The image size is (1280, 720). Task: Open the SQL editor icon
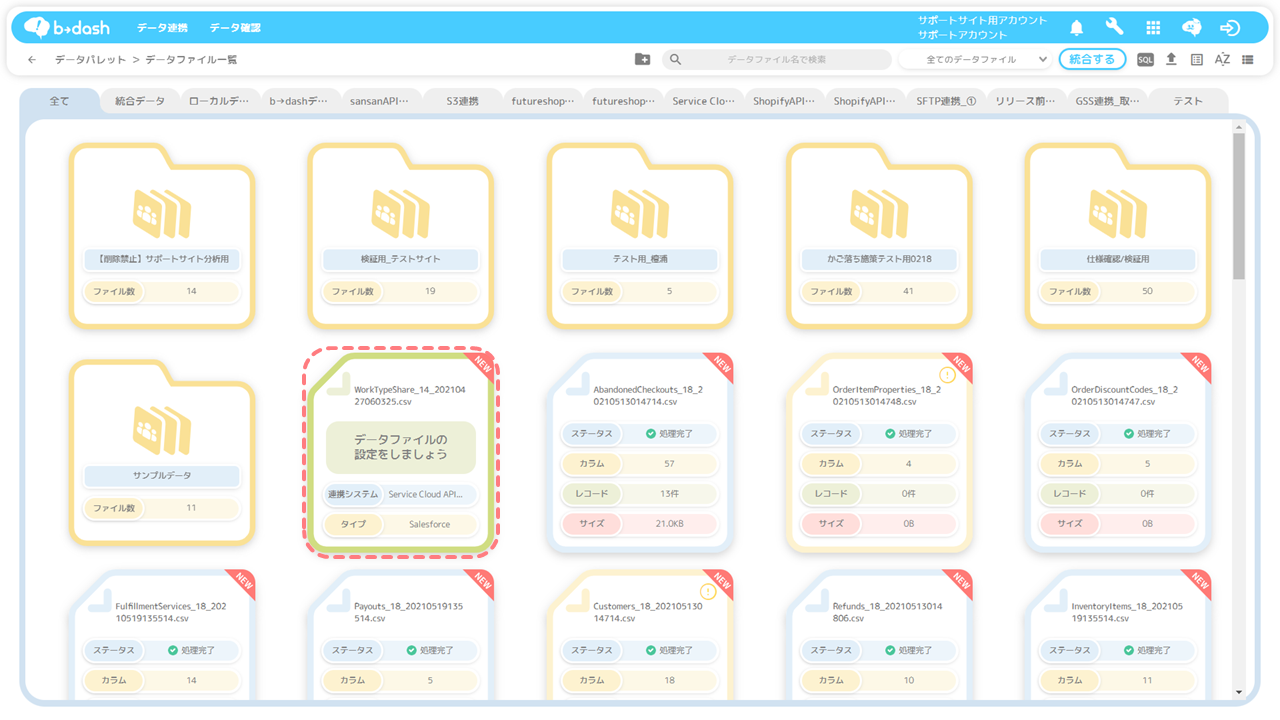click(1145, 60)
